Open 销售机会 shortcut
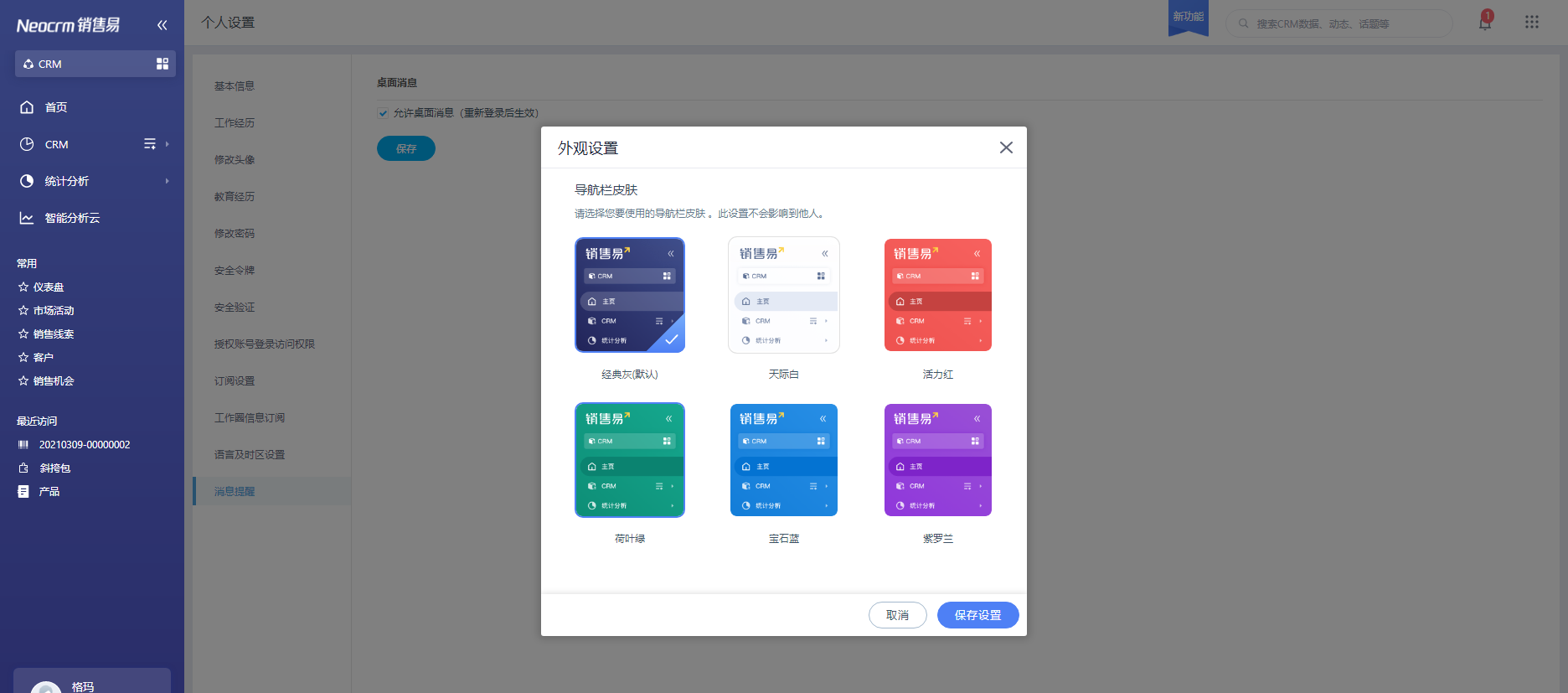Screen dimensions: 1568x693 54,380
